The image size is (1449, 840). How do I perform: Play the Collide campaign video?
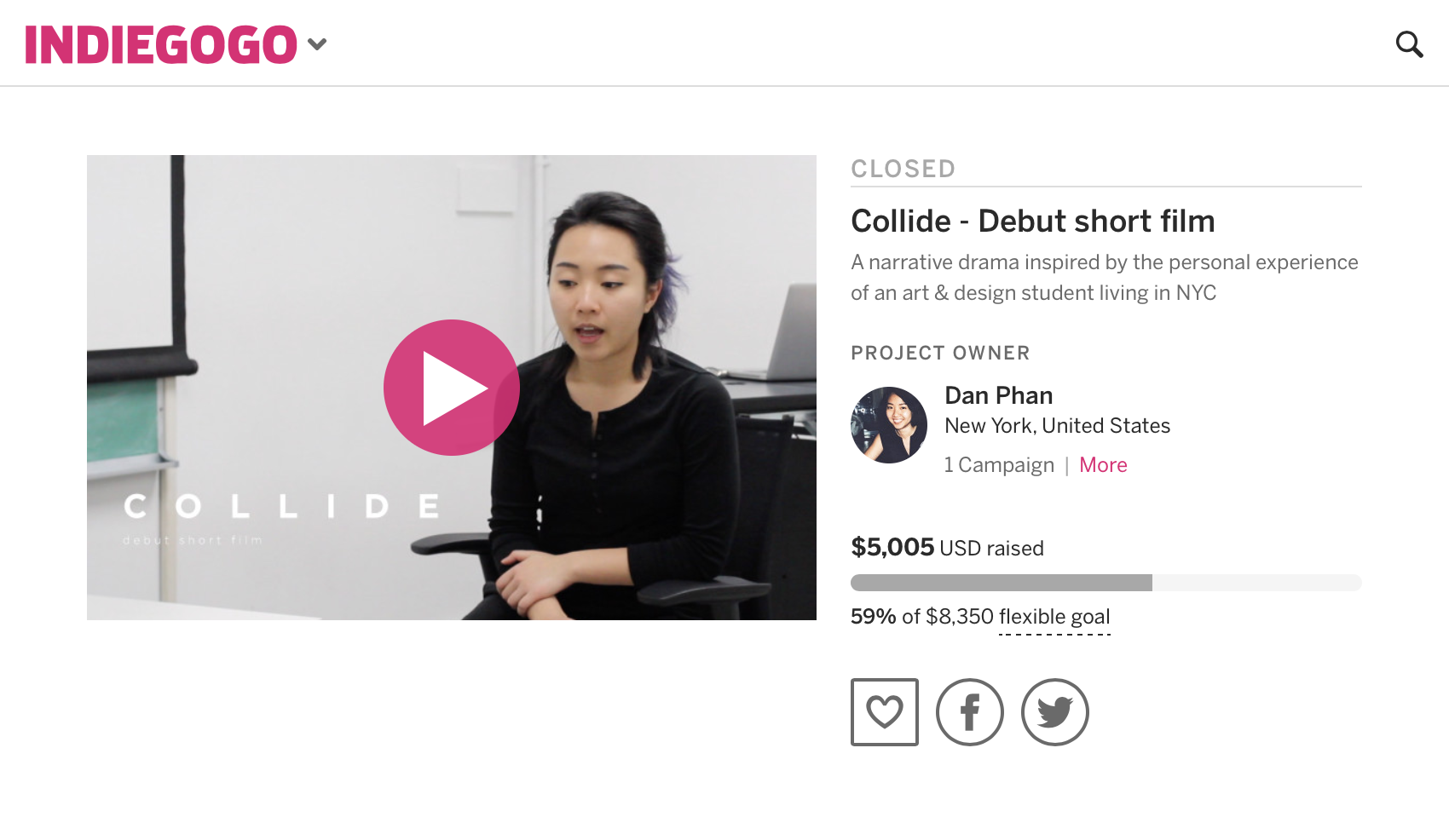[x=452, y=388]
